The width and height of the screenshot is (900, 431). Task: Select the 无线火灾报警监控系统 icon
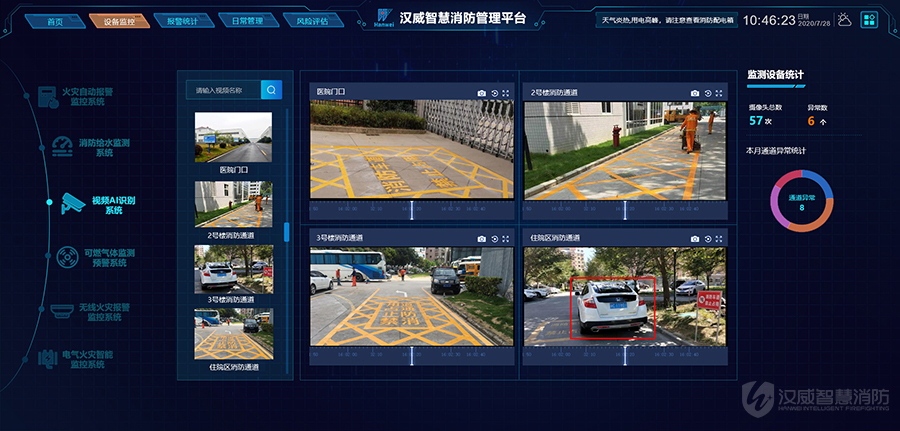coord(61,312)
